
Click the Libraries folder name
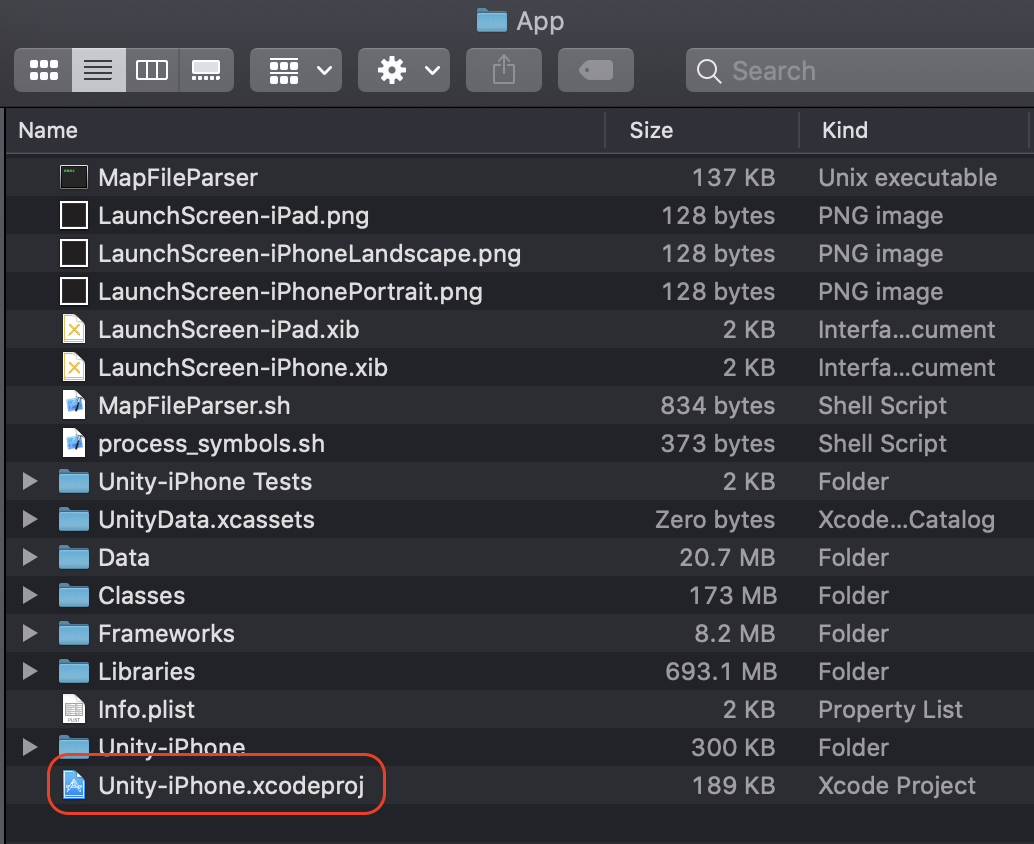coord(146,672)
